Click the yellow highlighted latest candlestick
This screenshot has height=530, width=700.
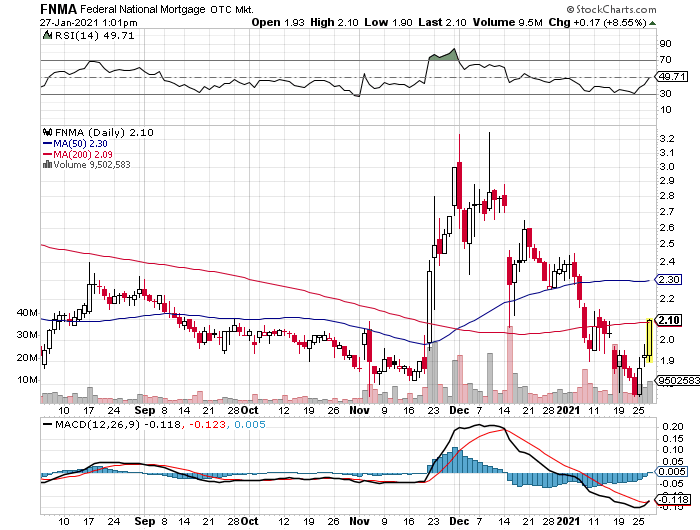pos(650,340)
